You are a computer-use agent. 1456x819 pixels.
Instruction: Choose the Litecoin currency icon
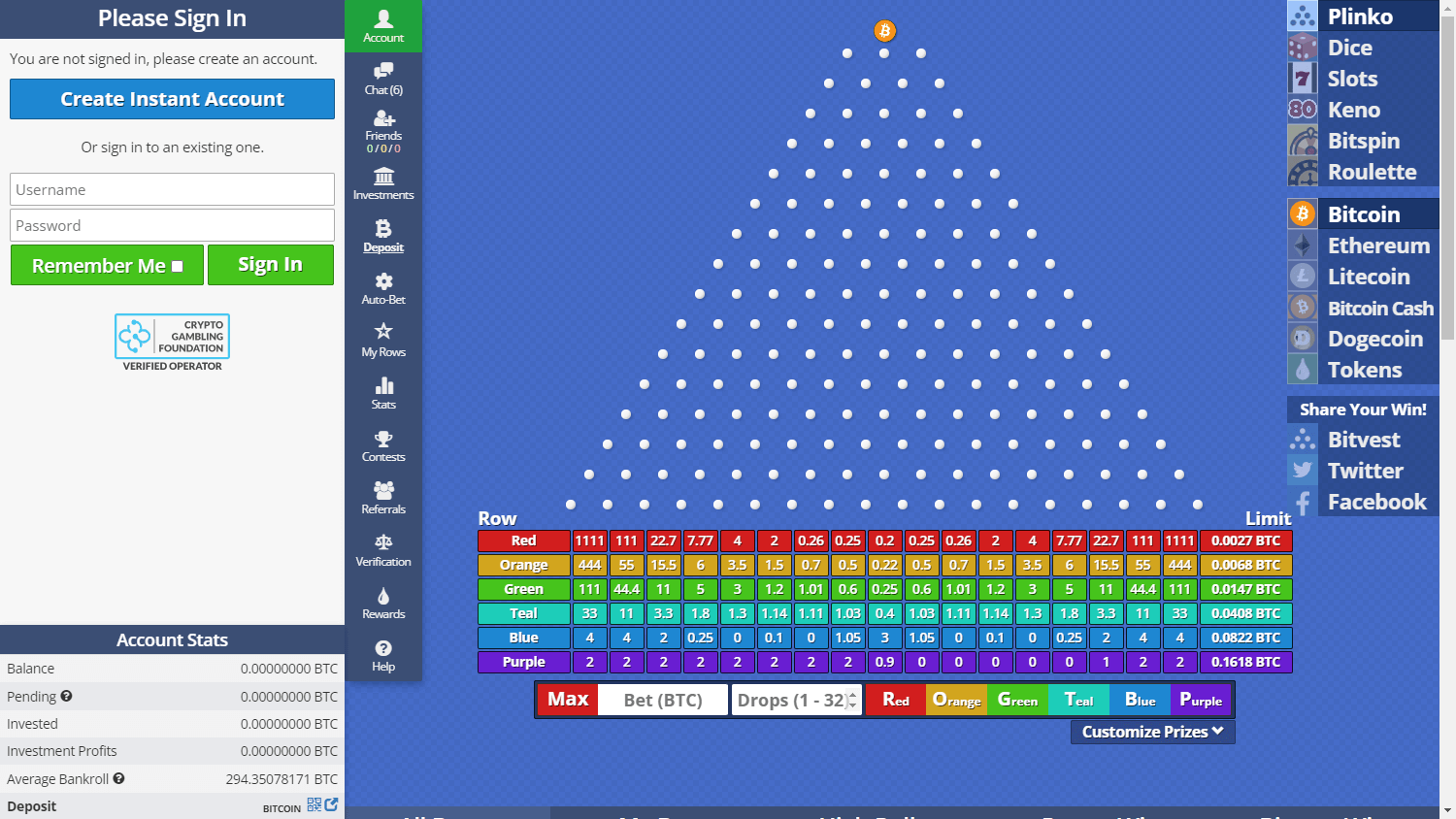pyautogui.click(x=1303, y=276)
